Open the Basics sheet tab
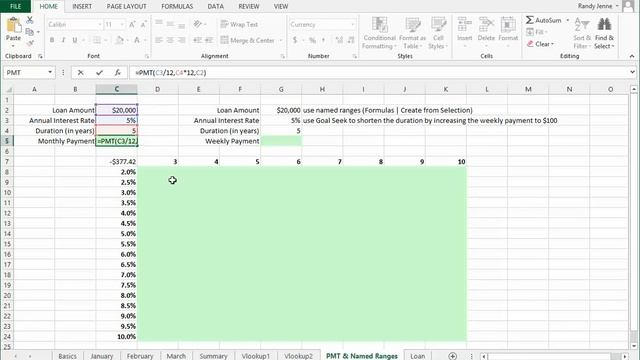Viewport: 640px width, 360px height. (x=67, y=356)
